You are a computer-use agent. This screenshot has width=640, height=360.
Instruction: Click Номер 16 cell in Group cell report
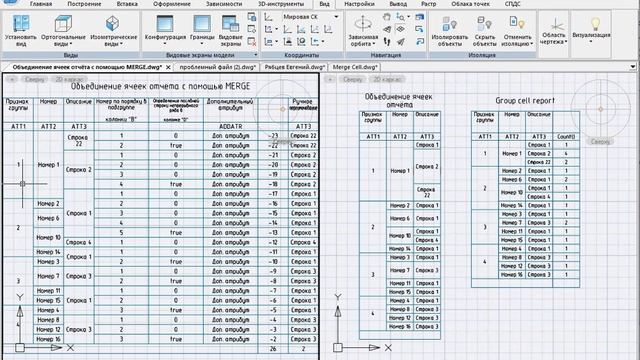click(x=512, y=275)
